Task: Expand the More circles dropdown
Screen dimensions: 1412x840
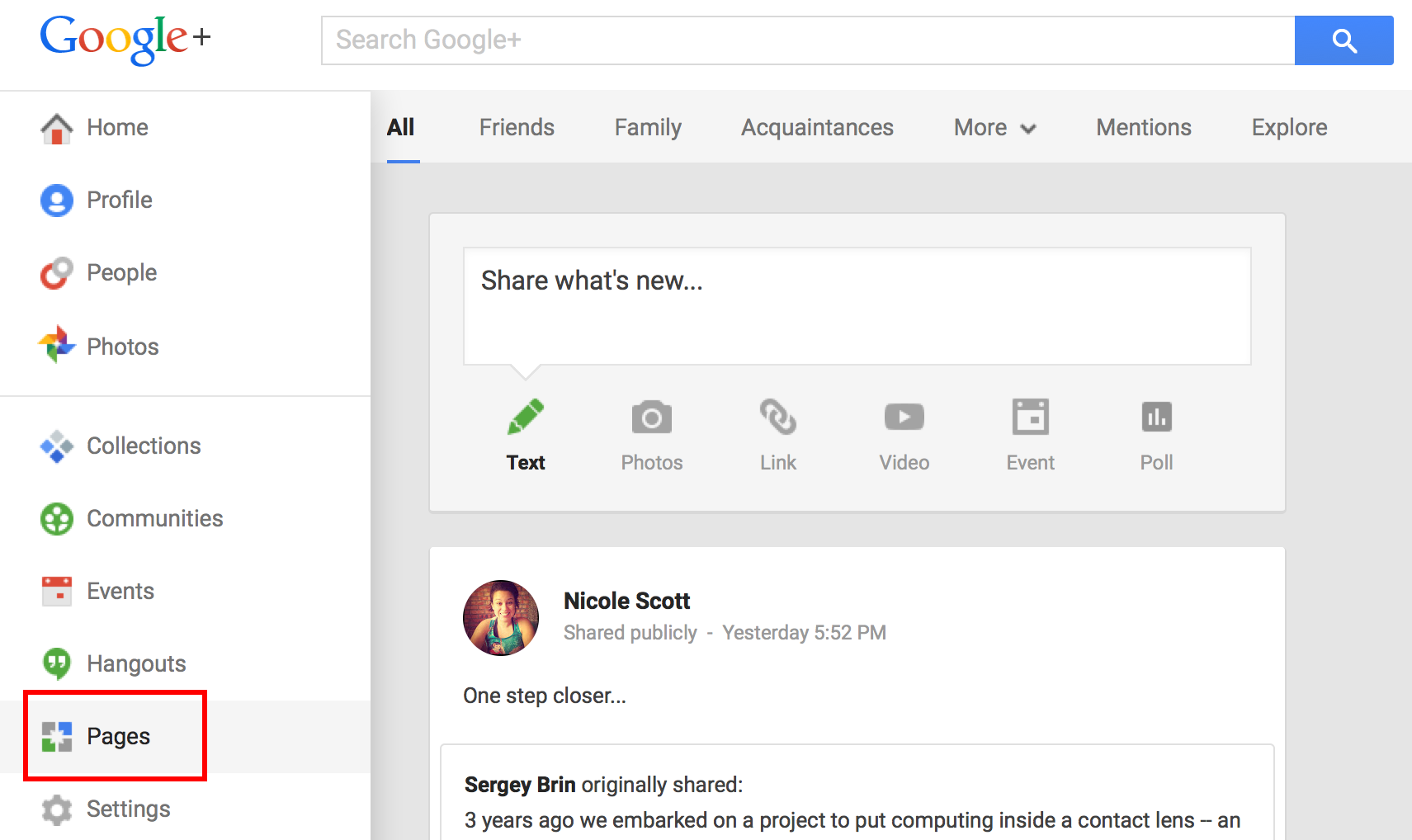Action: coord(994,128)
